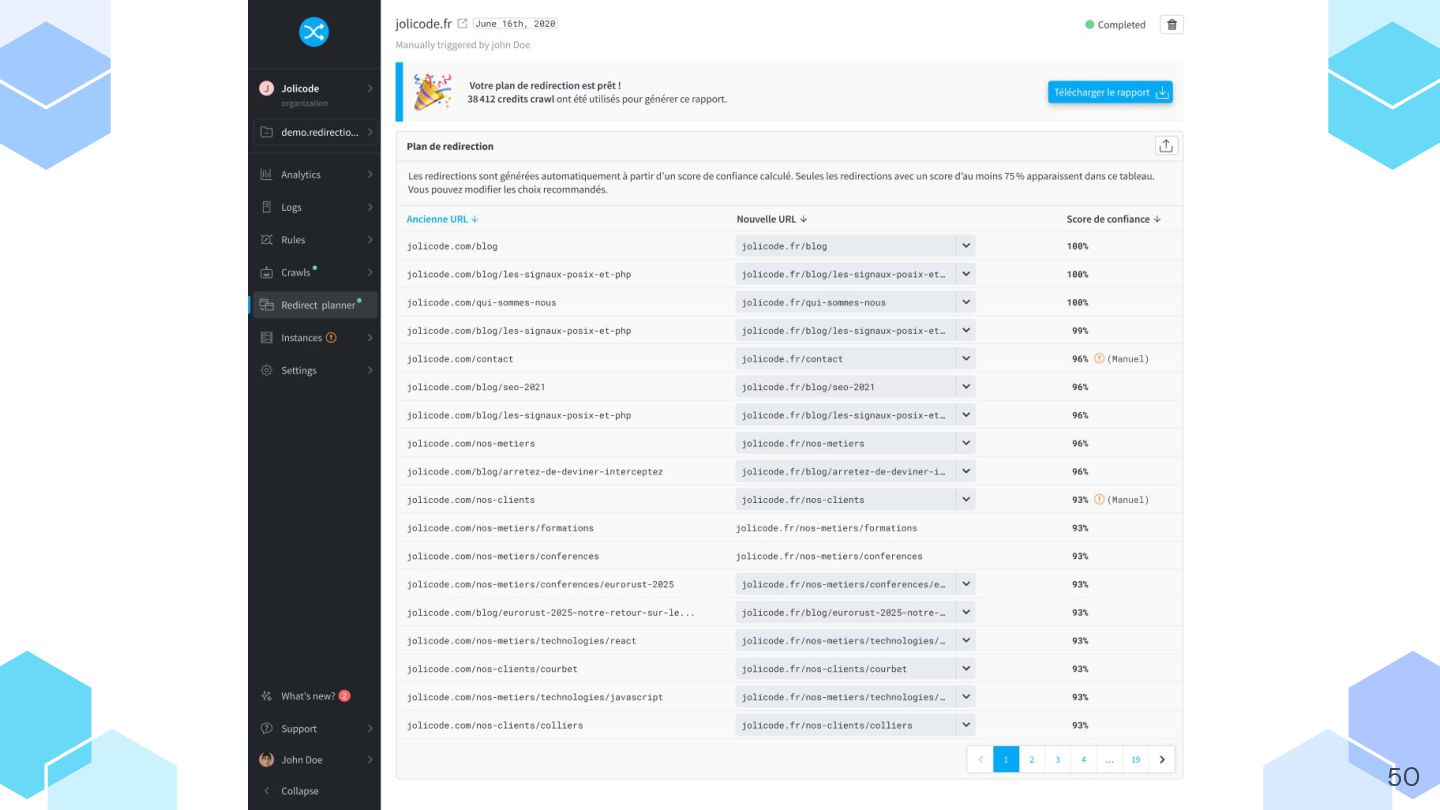Open the Crawls menu
This screenshot has height=810, width=1440.
point(315,272)
